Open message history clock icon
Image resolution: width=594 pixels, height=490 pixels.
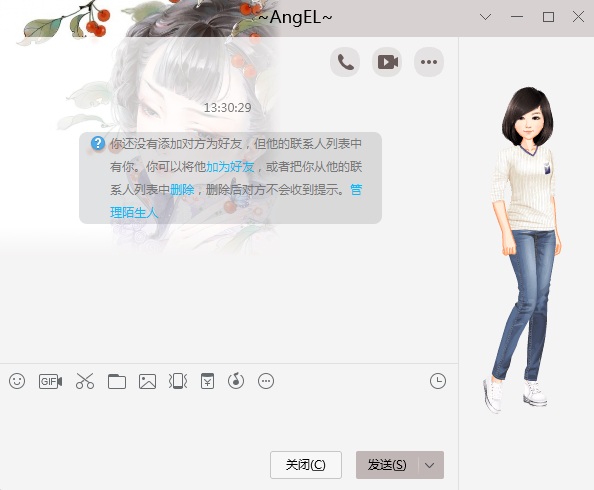click(438, 381)
